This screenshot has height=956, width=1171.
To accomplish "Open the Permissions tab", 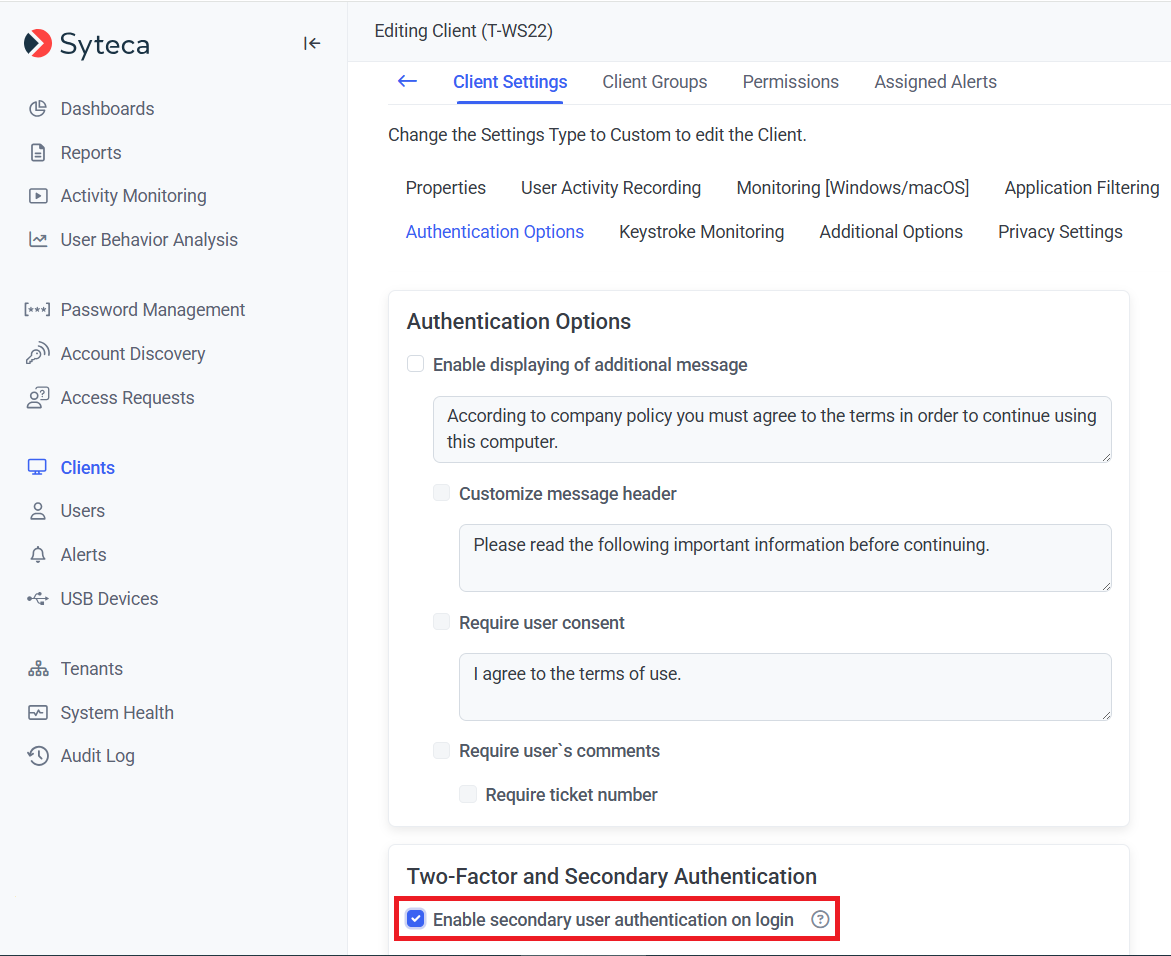I will [x=790, y=82].
